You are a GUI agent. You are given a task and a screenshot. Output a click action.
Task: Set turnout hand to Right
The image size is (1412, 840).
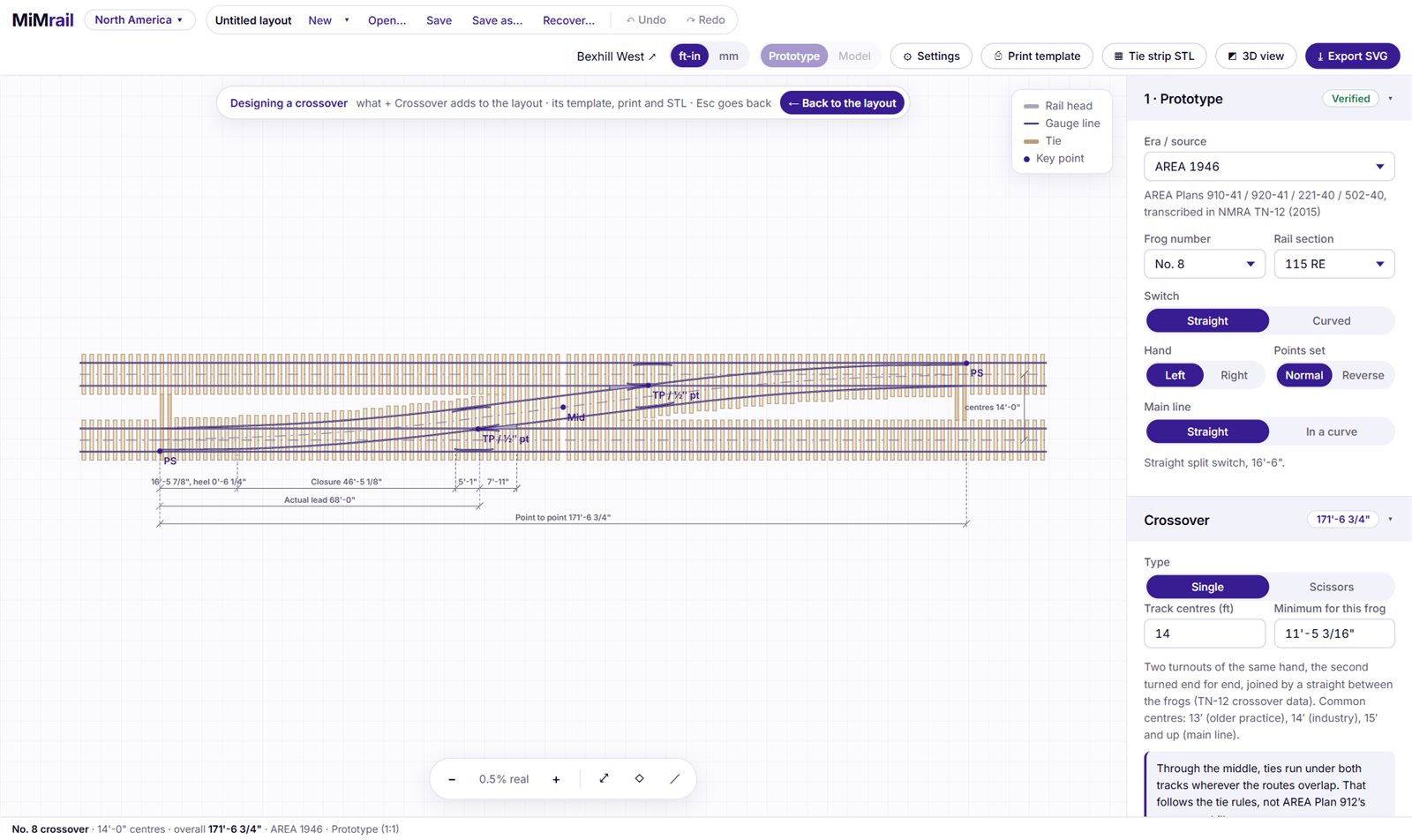tap(1234, 375)
